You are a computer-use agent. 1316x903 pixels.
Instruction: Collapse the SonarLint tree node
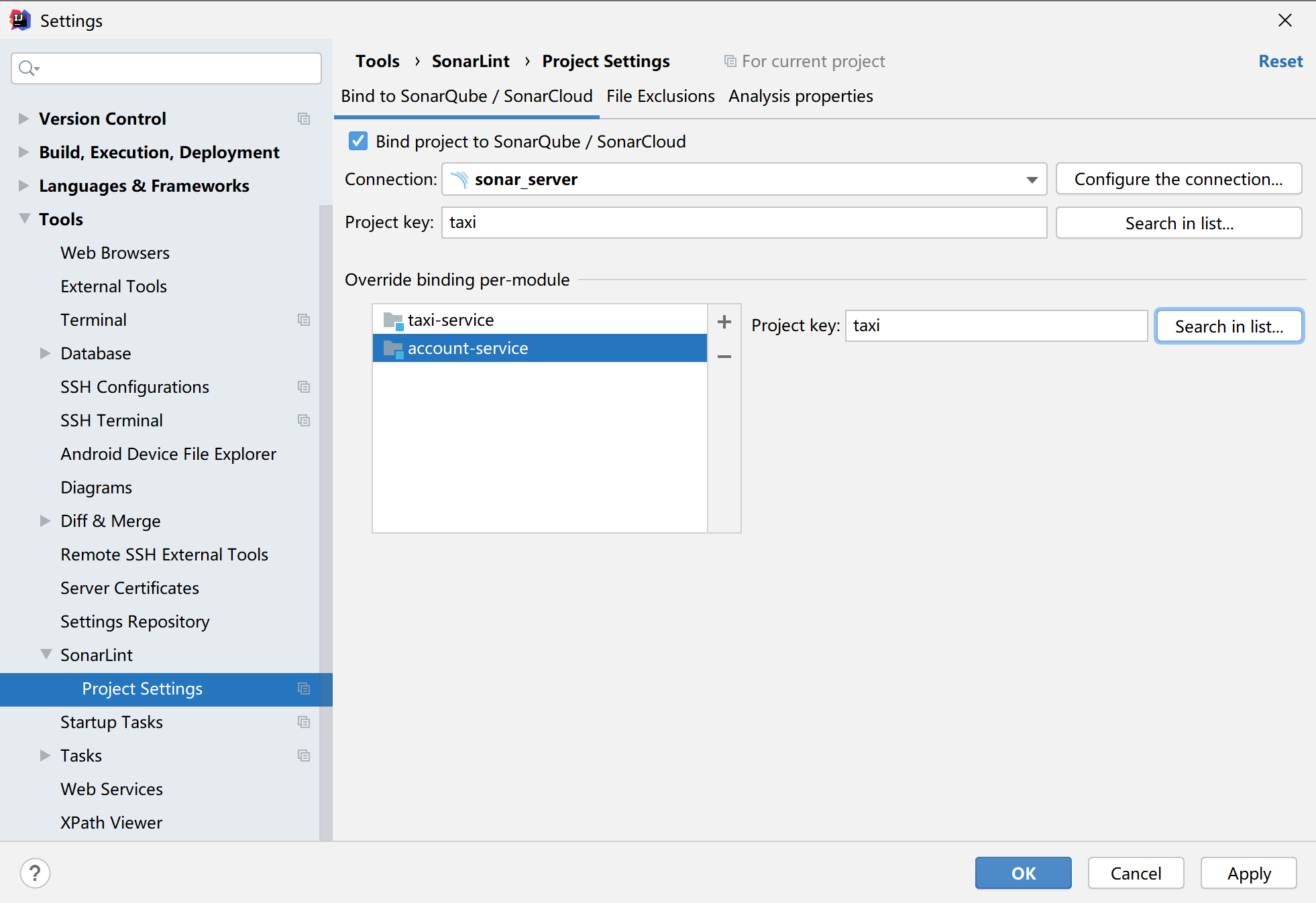click(x=46, y=654)
